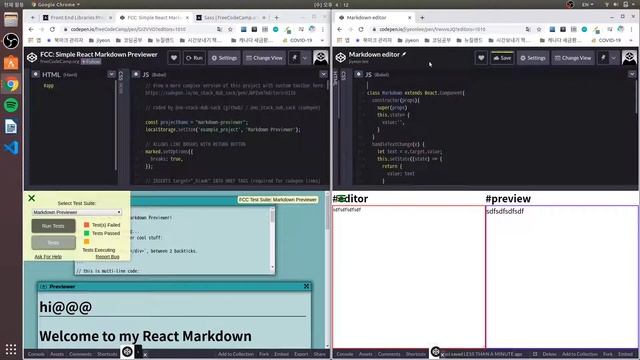Close the FCC test suite panel with the X
Screen dimensions: 640x360
[x=31, y=198]
